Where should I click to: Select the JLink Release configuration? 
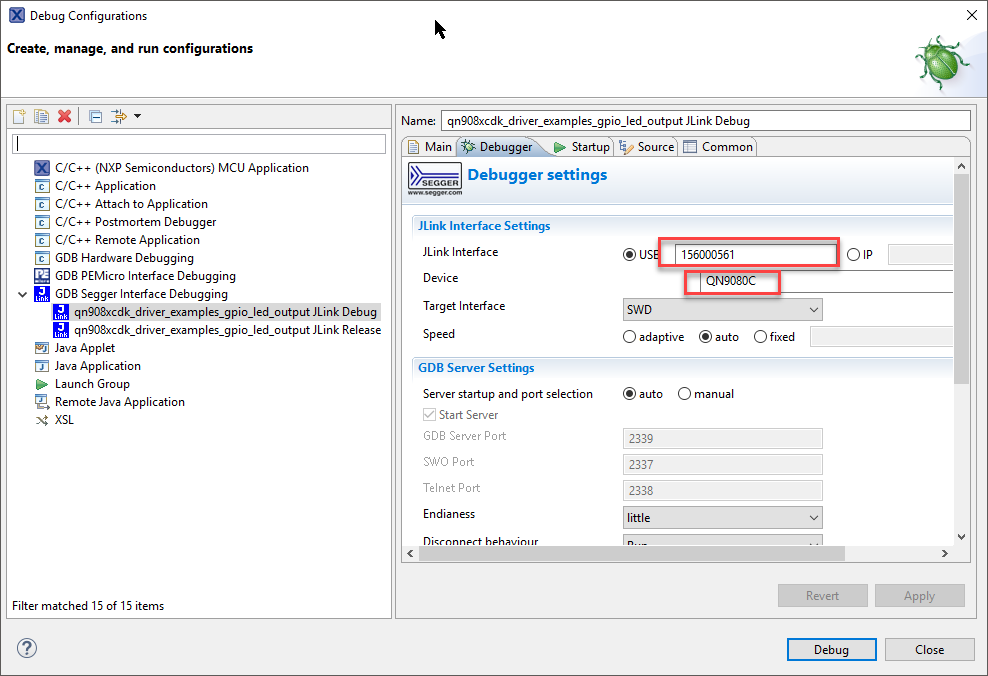coord(227,330)
